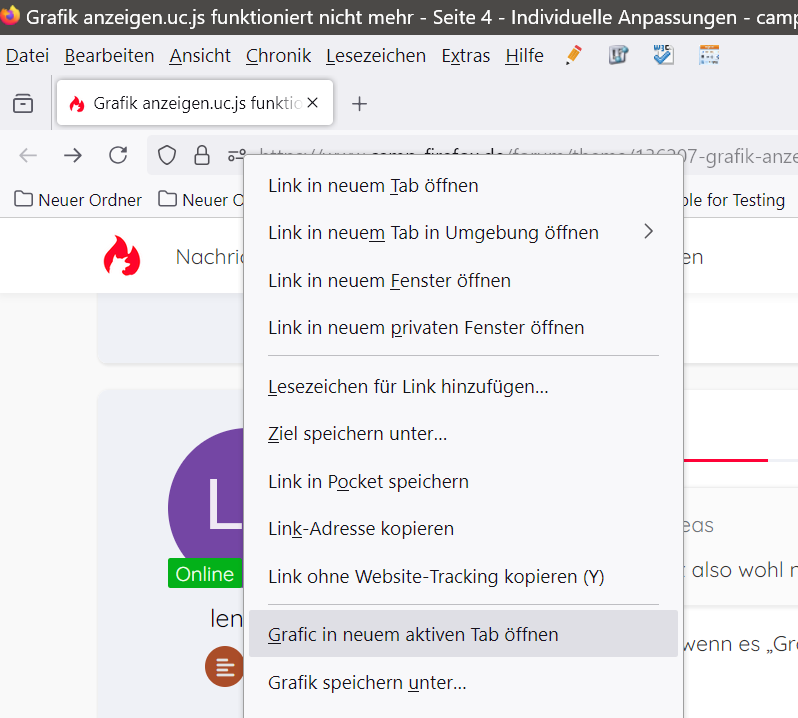Select Link ohne Website-Tracking kopieren
798x718 pixels.
point(463,577)
